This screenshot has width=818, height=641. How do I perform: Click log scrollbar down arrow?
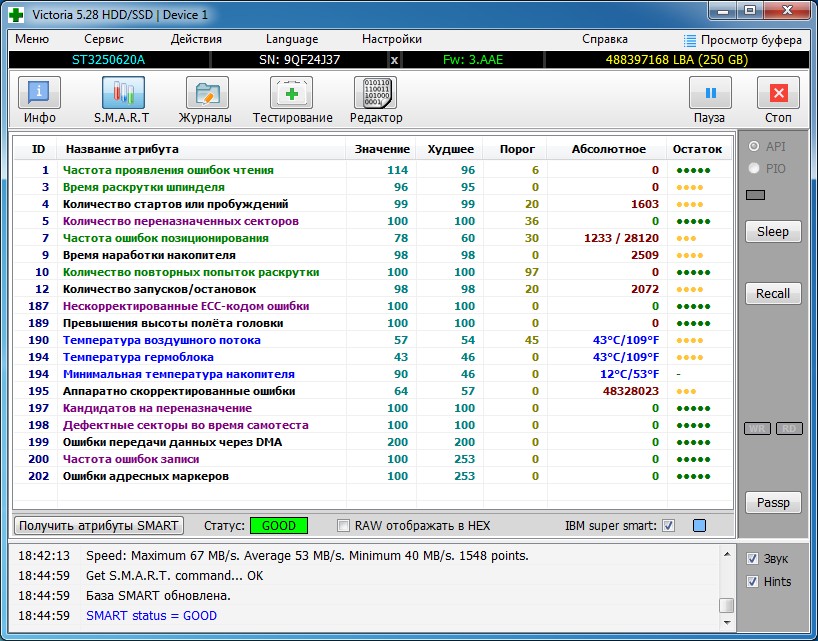727,623
